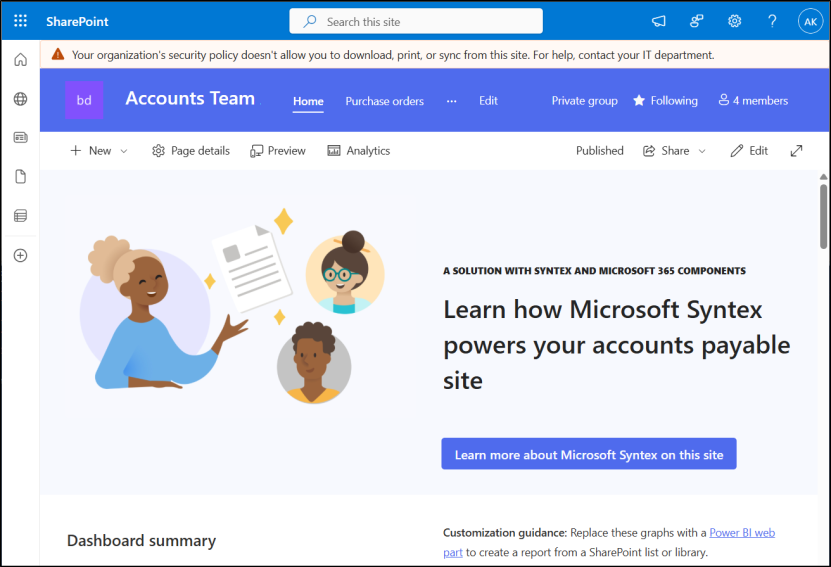The image size is (831, 567).
Task: Expand the Share dropdown chevron
Action: point(702,152)
